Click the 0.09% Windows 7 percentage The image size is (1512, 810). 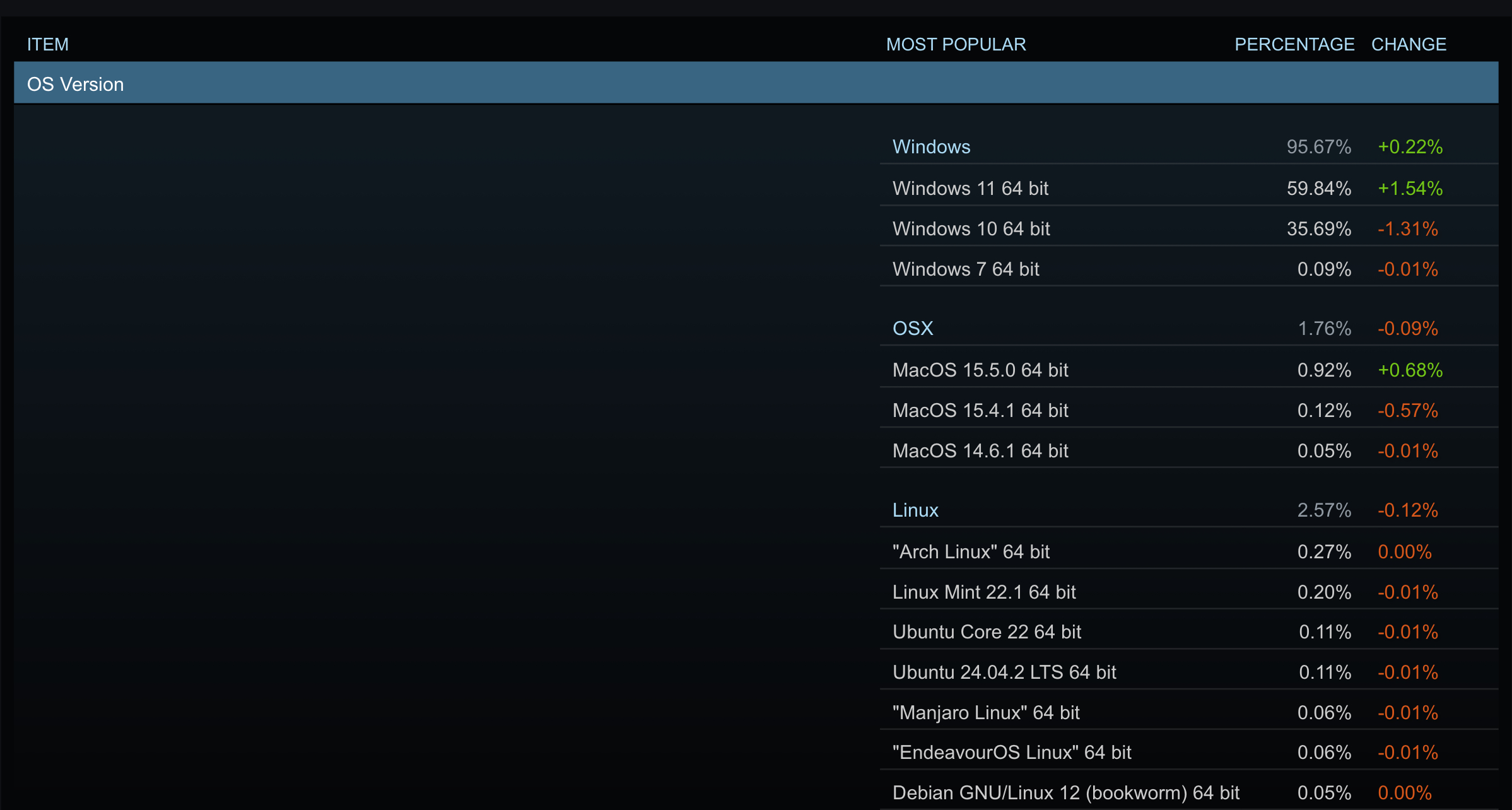coord(1325,269)
